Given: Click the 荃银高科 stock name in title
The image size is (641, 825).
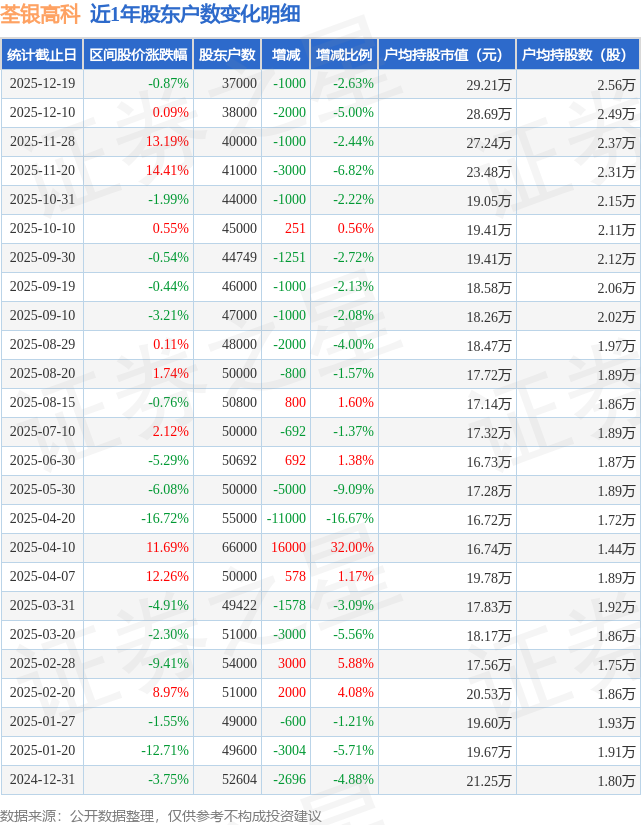Looking at the screenshot, I should click(41, 15).
